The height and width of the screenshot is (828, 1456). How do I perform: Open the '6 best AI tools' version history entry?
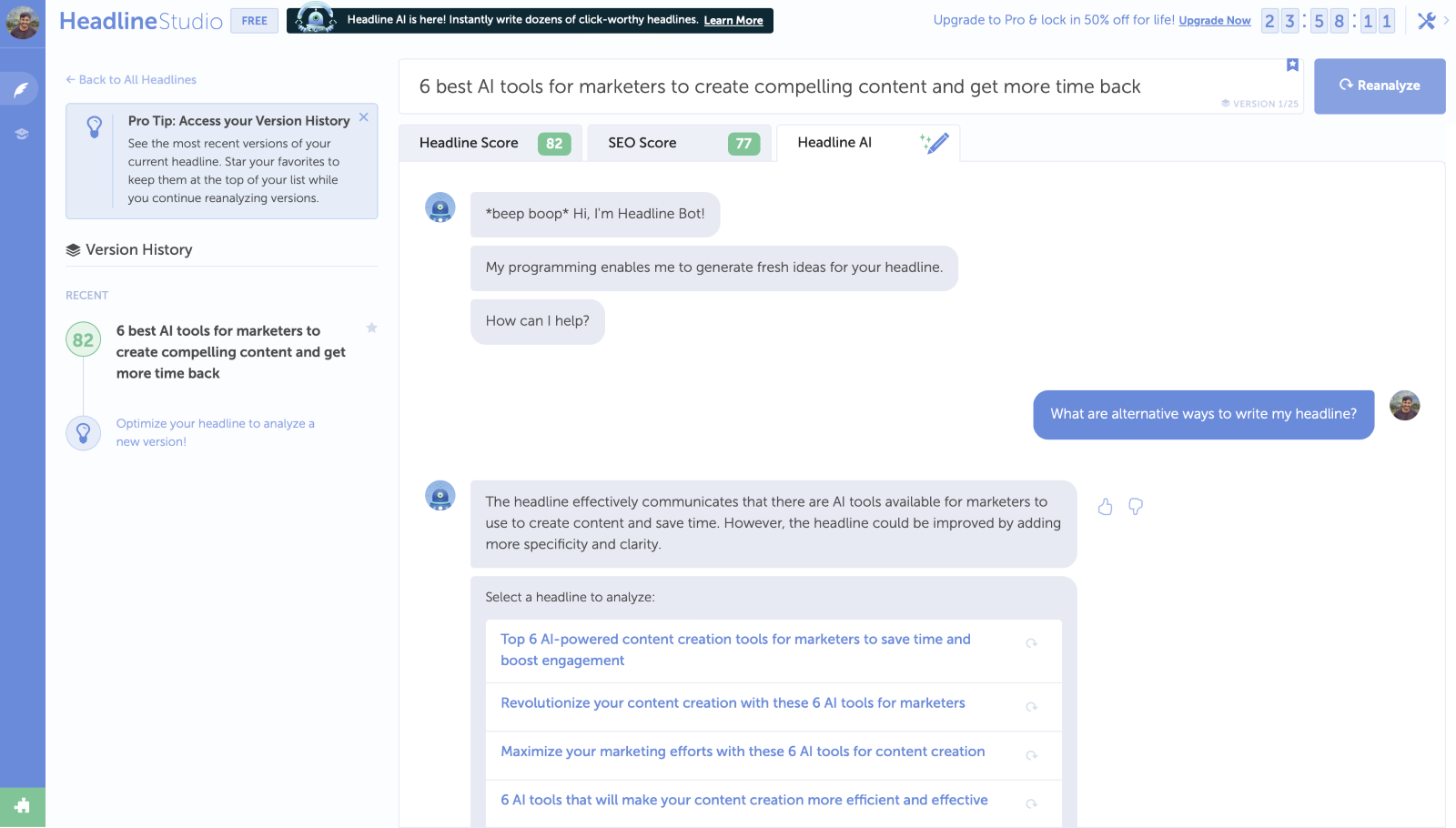(x=231, y=352)
